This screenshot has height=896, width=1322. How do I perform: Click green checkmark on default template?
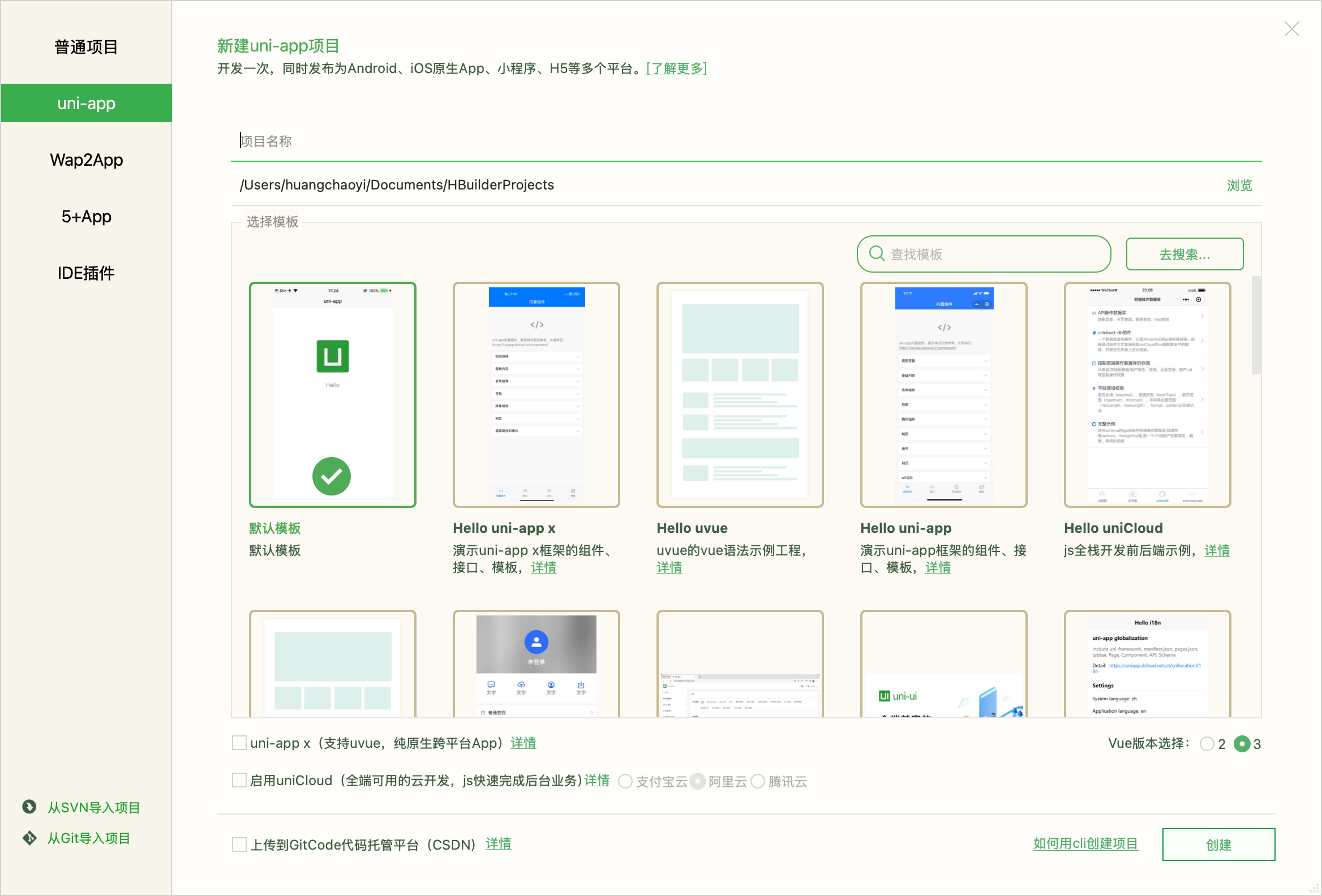(332, 476)
